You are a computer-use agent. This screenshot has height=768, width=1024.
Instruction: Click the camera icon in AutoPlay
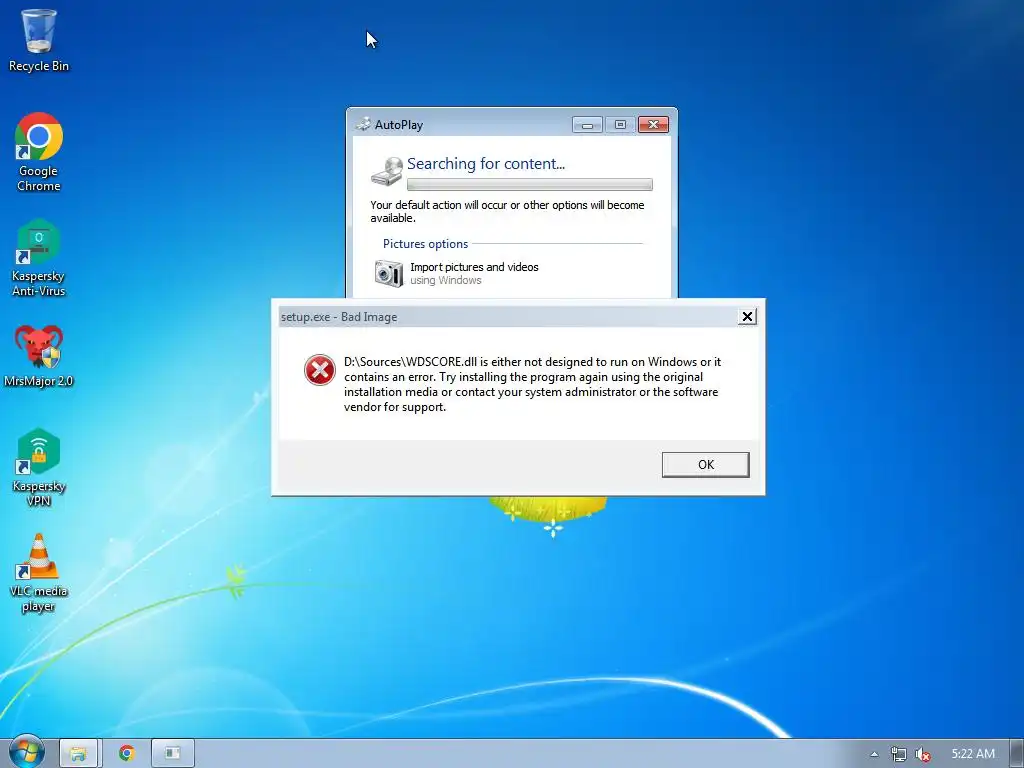point(389,273)
